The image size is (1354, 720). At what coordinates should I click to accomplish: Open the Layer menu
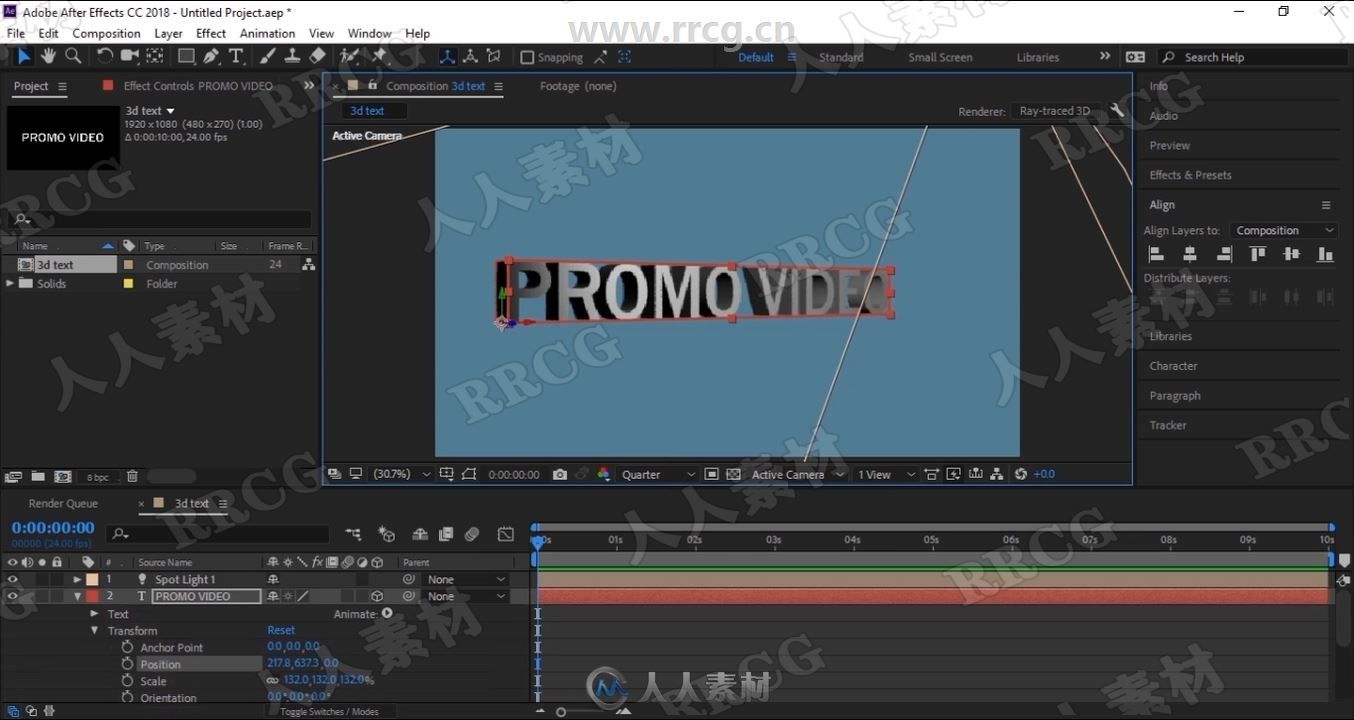click(x=168, y=33)
